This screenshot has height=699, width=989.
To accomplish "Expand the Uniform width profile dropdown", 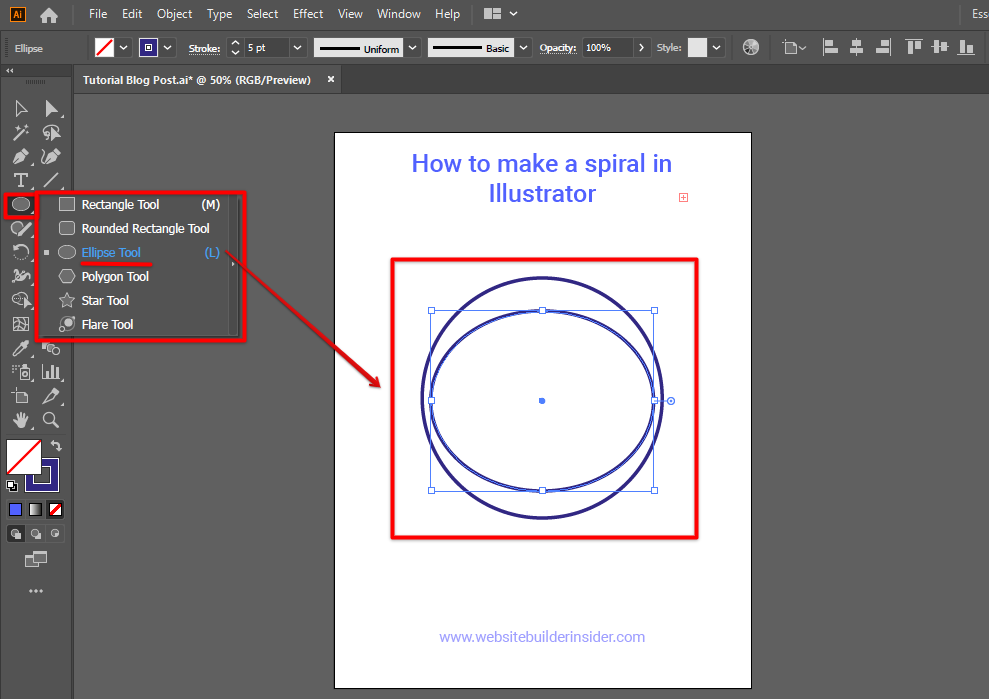I will click(412, 47).
